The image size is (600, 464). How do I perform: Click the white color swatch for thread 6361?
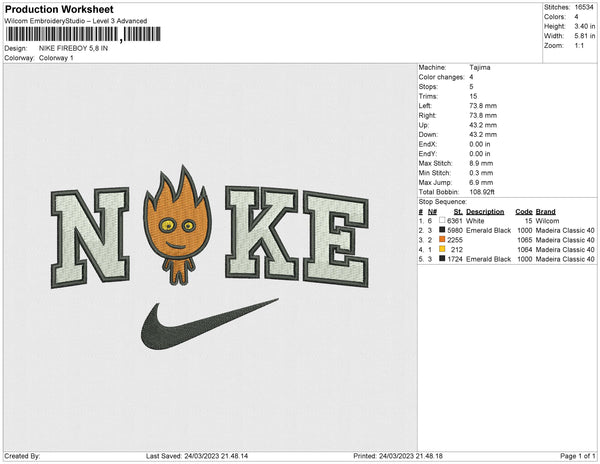point(442,220)
